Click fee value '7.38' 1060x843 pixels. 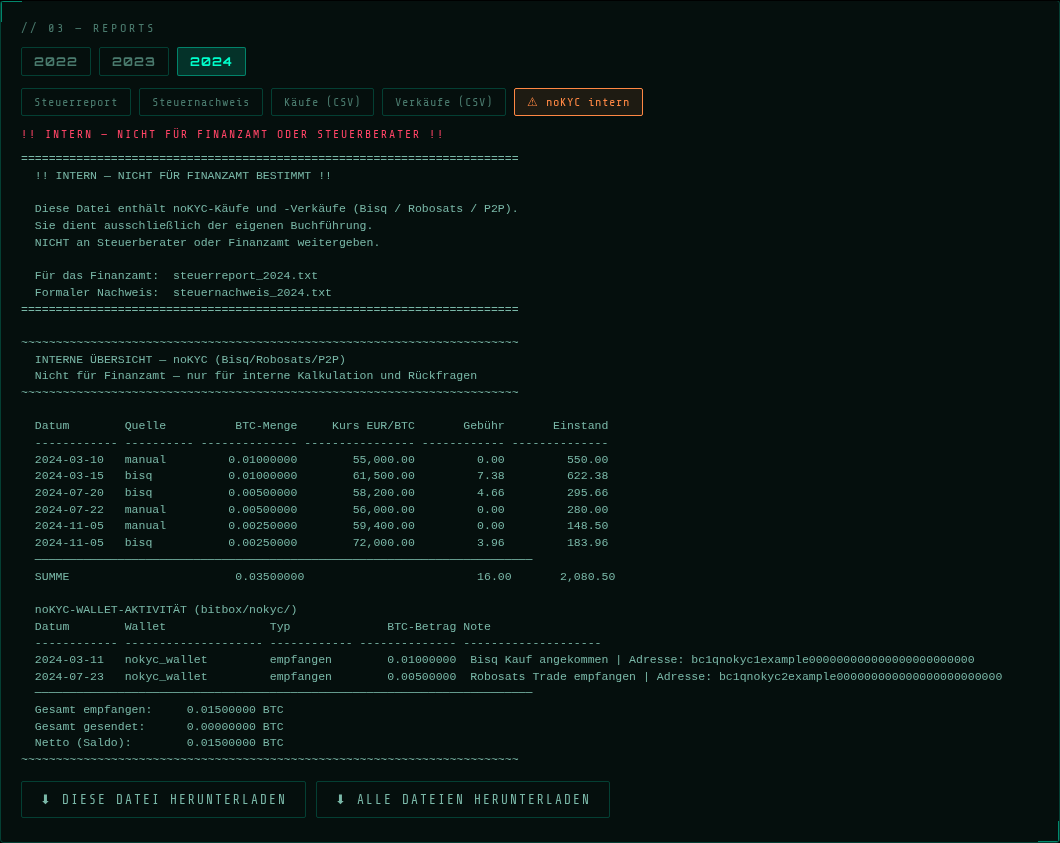pos(490,476)
